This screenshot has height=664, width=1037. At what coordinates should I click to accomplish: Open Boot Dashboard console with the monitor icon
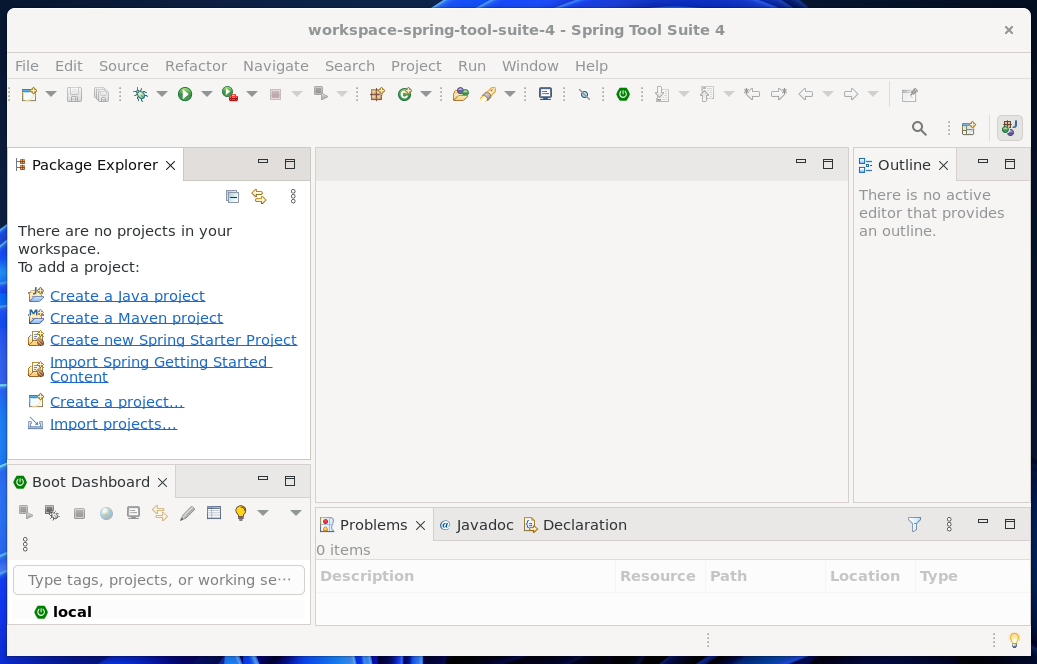tap(133, 512)
